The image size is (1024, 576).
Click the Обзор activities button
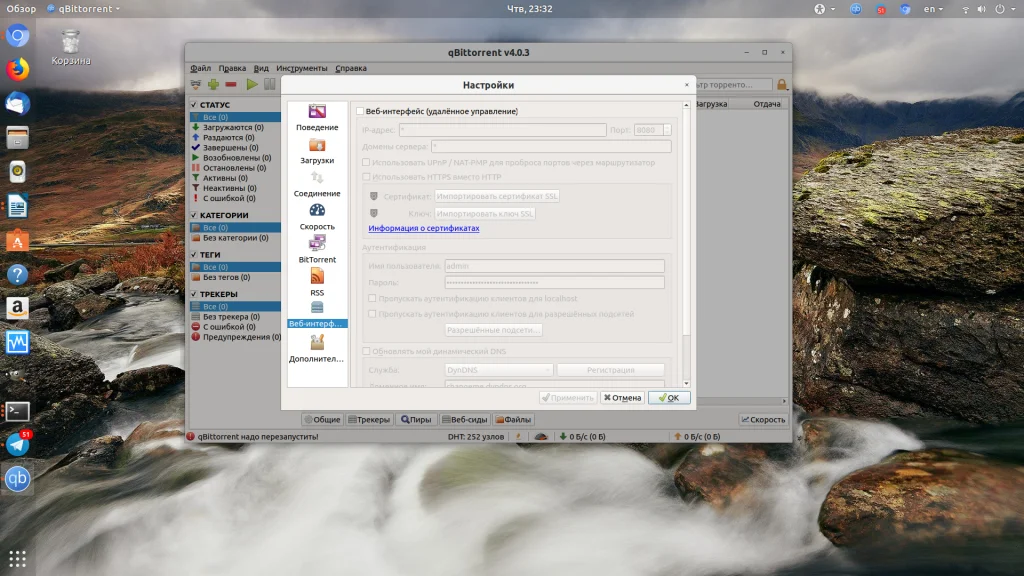click(21, 8)
